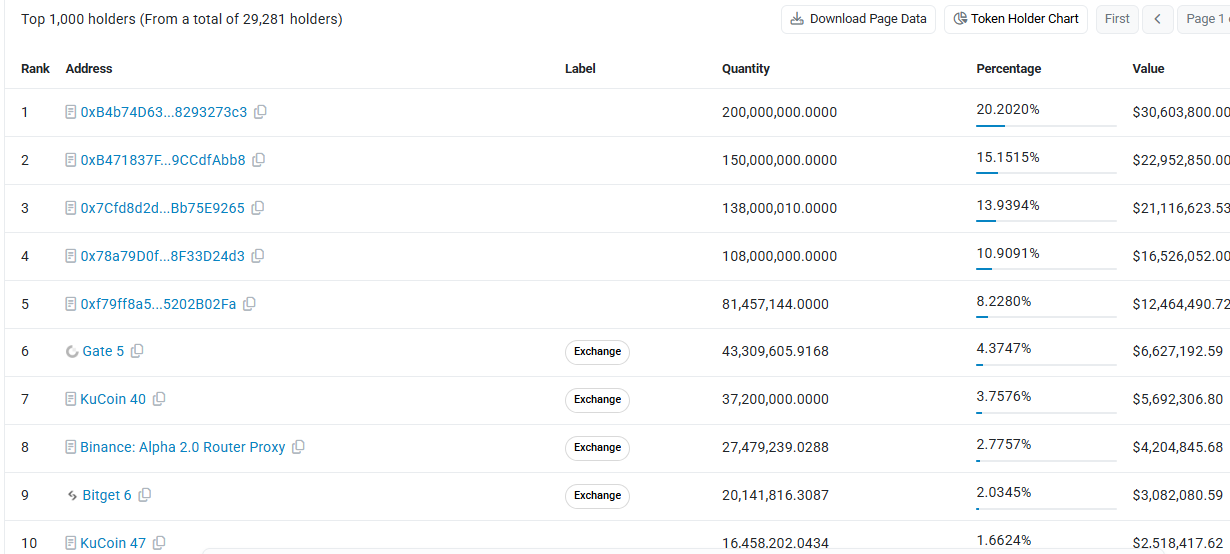Copy the Bitget 6 address
The image size is (1230, 554).
coord(145,495)
